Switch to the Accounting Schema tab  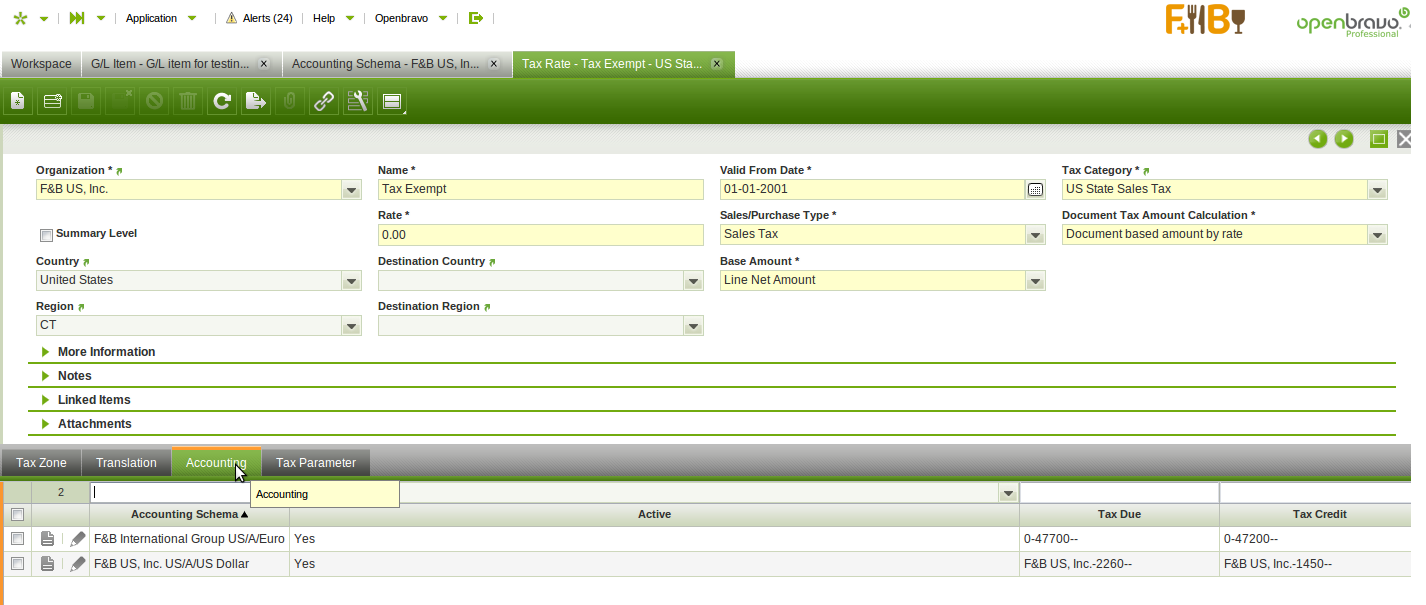[x=385, y=64]
